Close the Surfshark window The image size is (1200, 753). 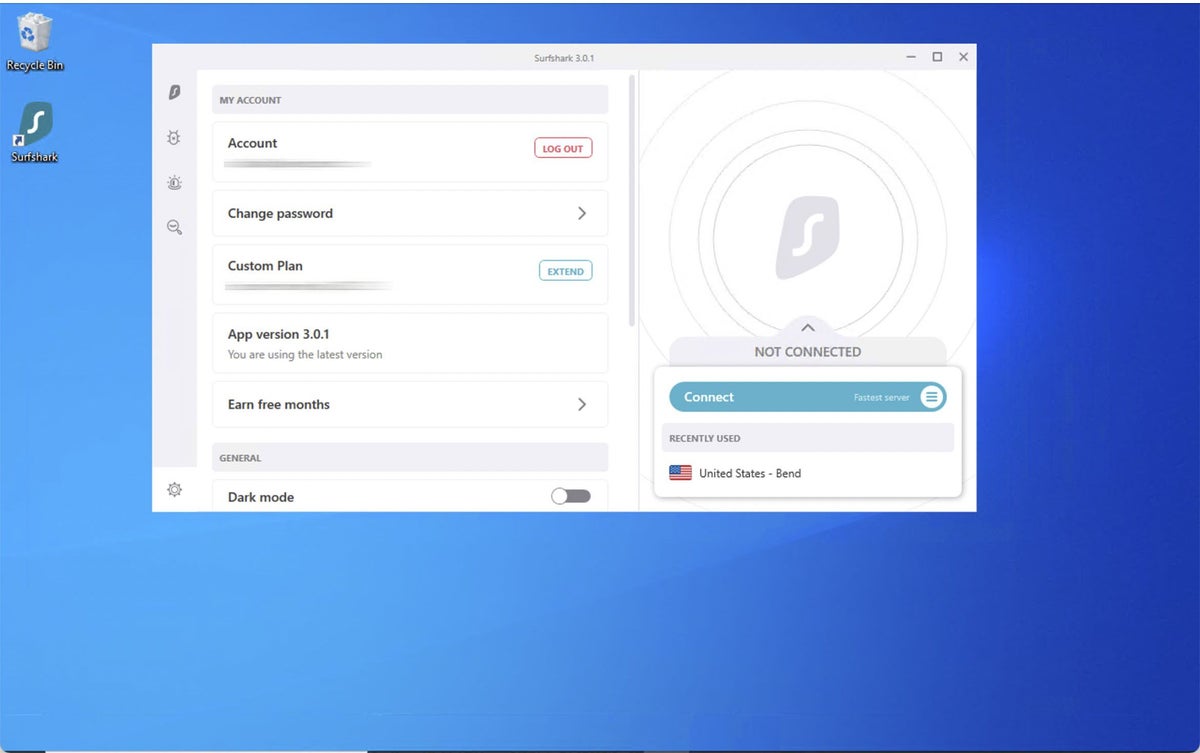pyautogui.click(x=963, y=57)
